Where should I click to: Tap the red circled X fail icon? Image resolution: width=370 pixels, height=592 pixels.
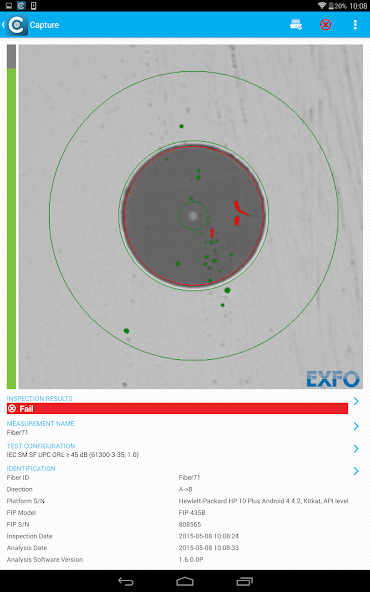click(325, 25)
